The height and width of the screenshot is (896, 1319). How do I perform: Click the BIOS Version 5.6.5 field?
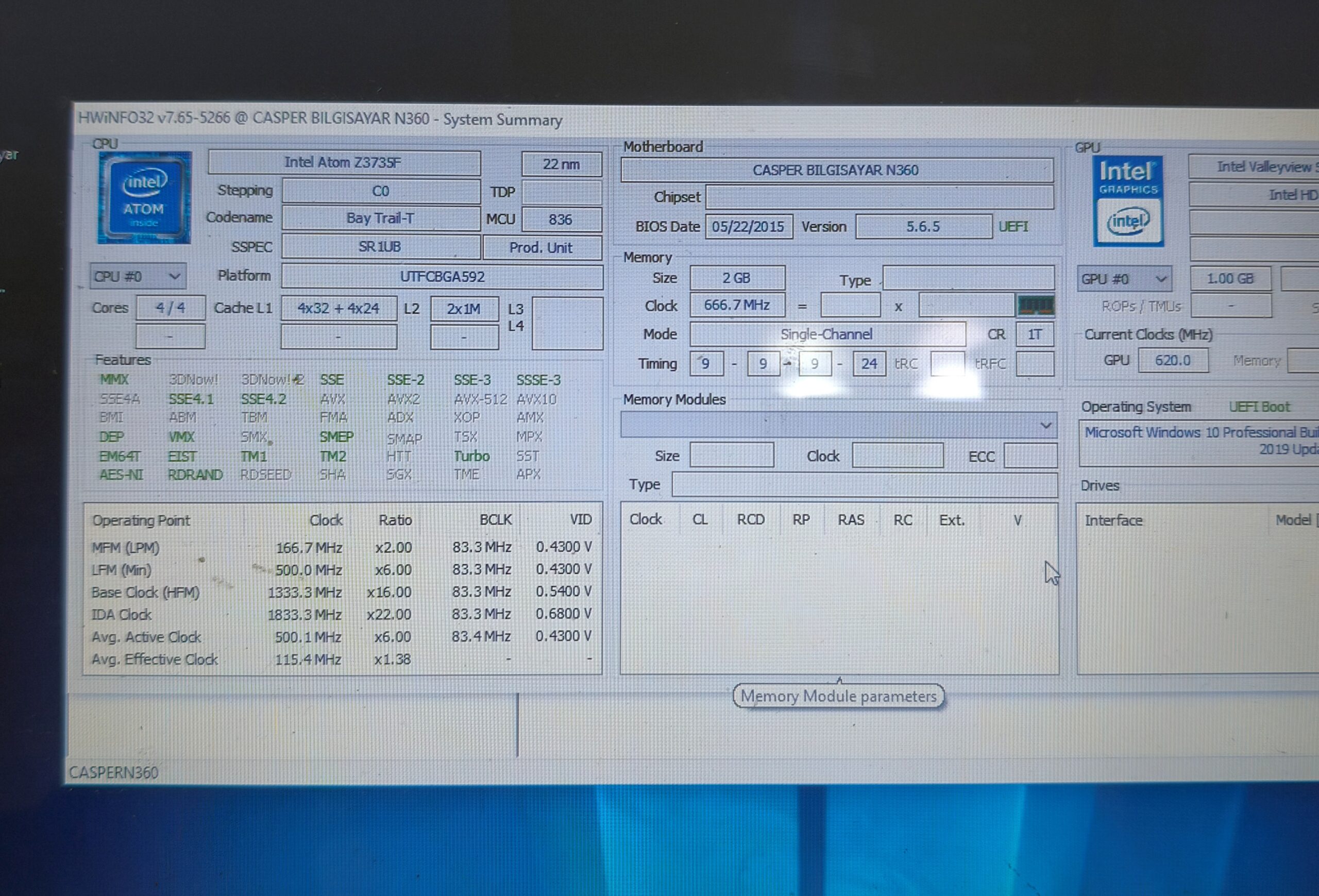click(923, 227)
